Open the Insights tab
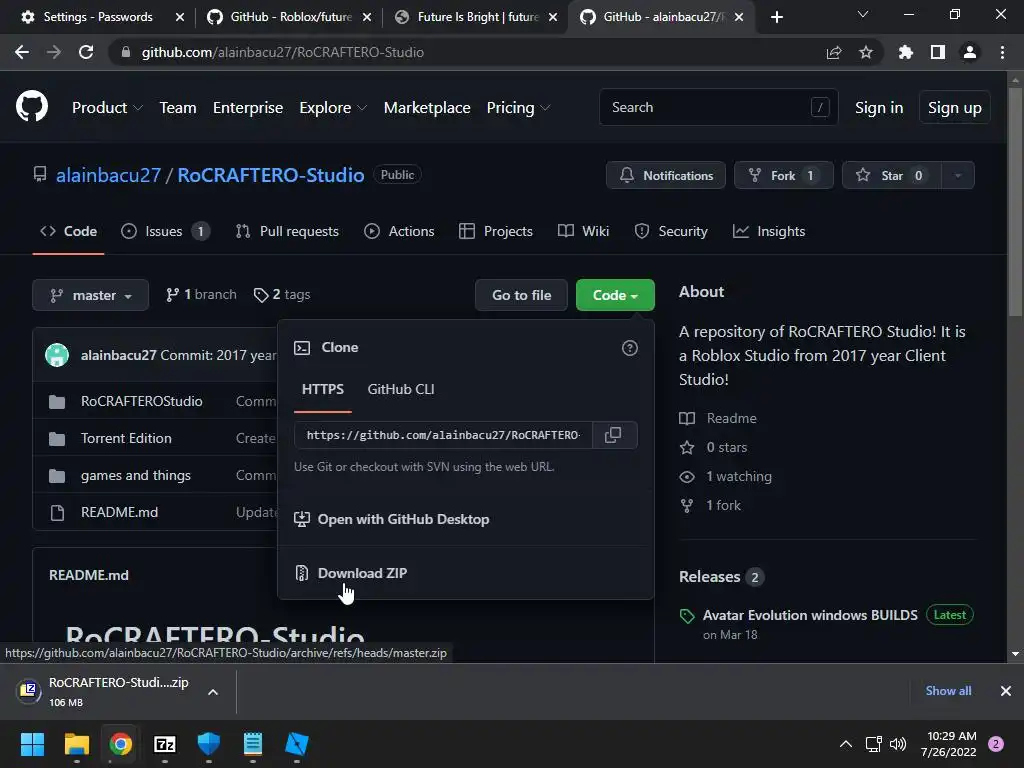The width and height of the screenshot is (1024, 768). tap(769, 231)
